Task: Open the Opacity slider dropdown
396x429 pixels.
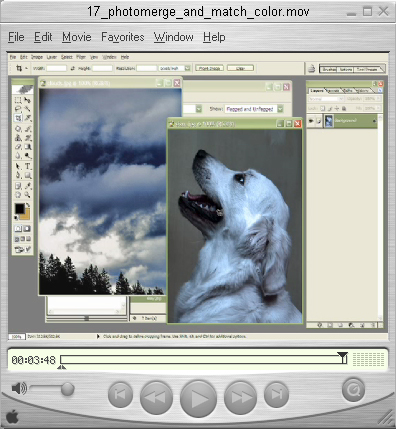Action: 378,99
